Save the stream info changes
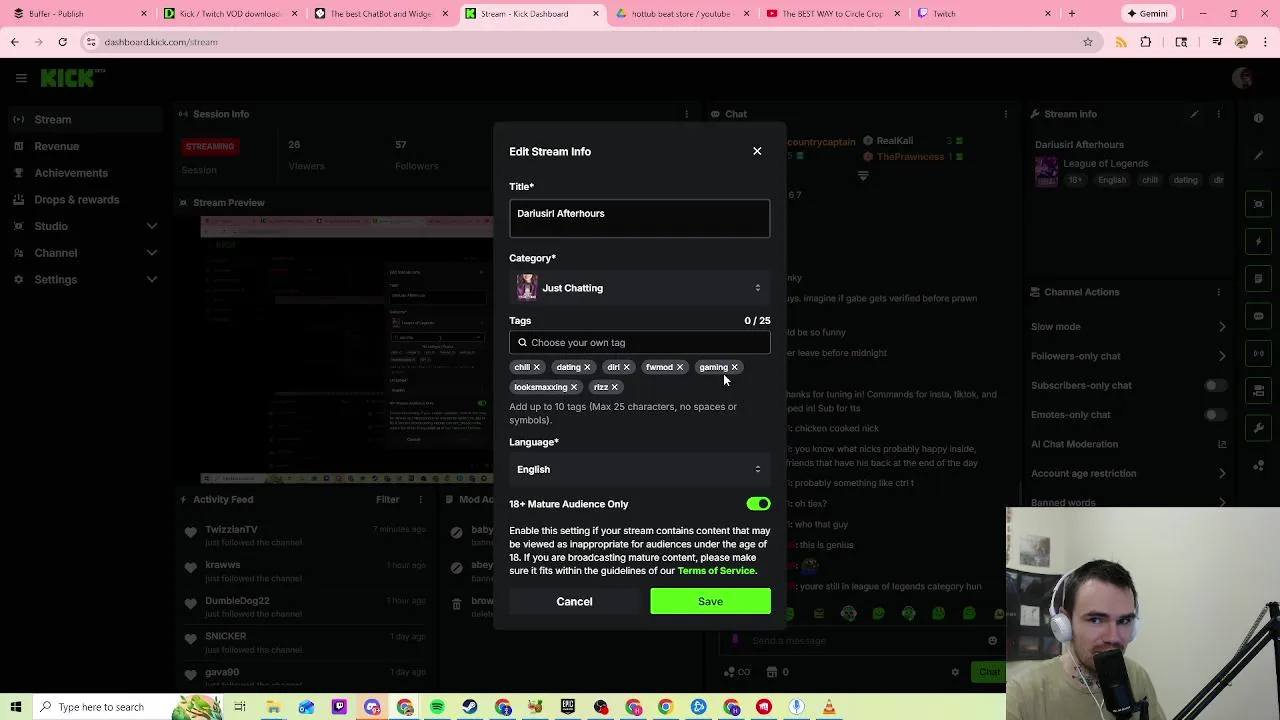The height and width of the screenshot is (720, 1280). pos(710,601)
